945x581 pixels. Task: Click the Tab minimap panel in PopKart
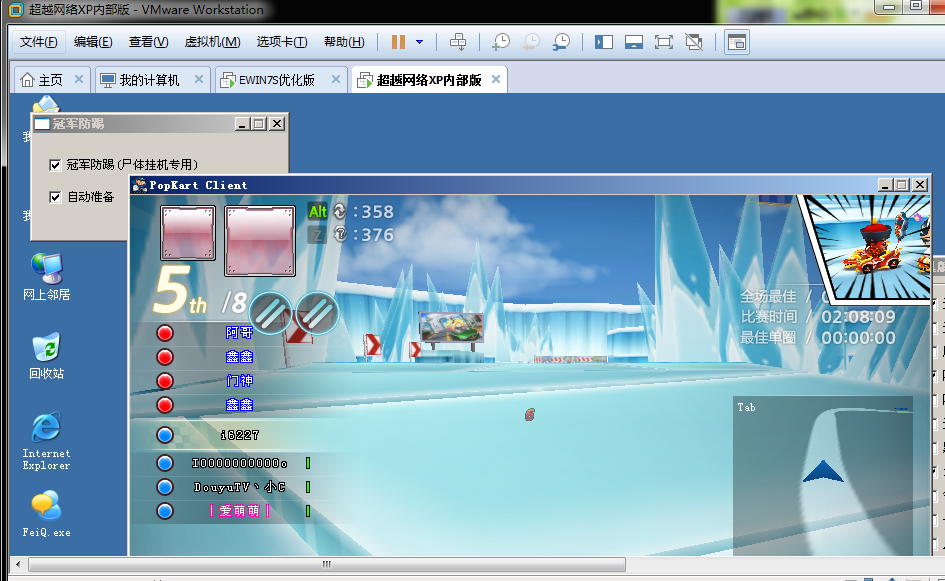point(823,476)
